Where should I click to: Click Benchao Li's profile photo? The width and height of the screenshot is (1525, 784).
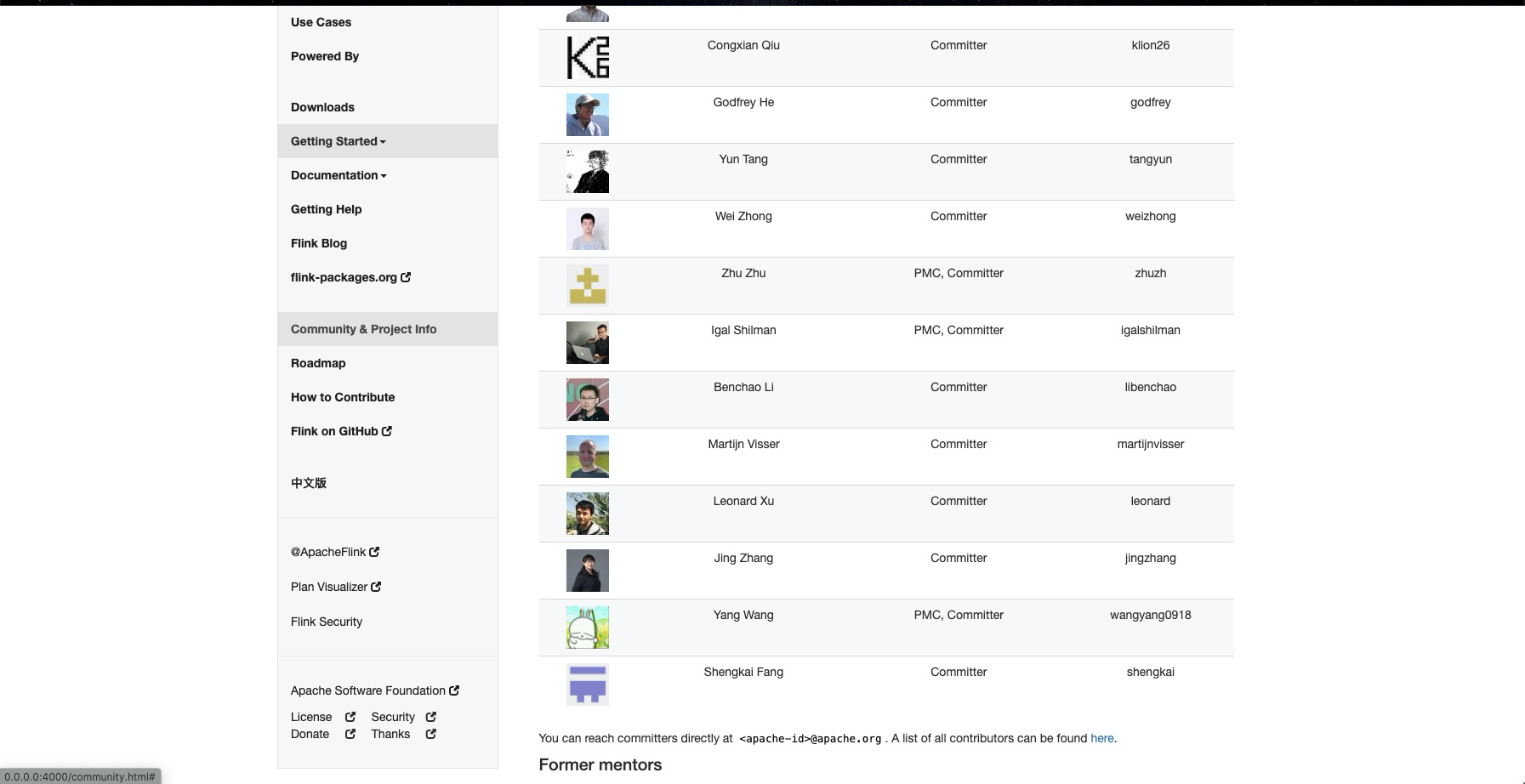[x=588, y=400]
